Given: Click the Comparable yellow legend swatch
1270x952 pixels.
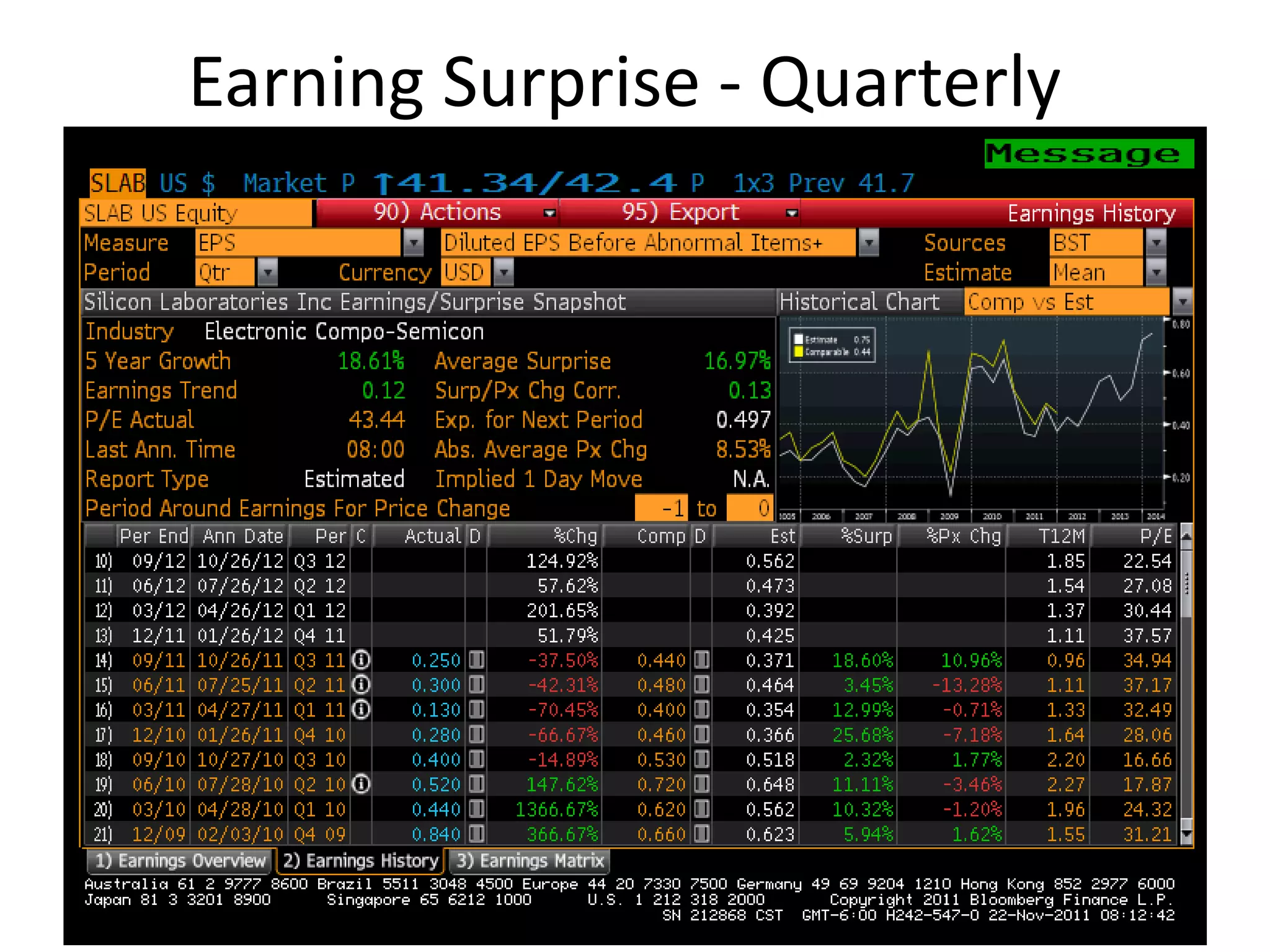Looking at the screenshot, I should pos(799,352).
